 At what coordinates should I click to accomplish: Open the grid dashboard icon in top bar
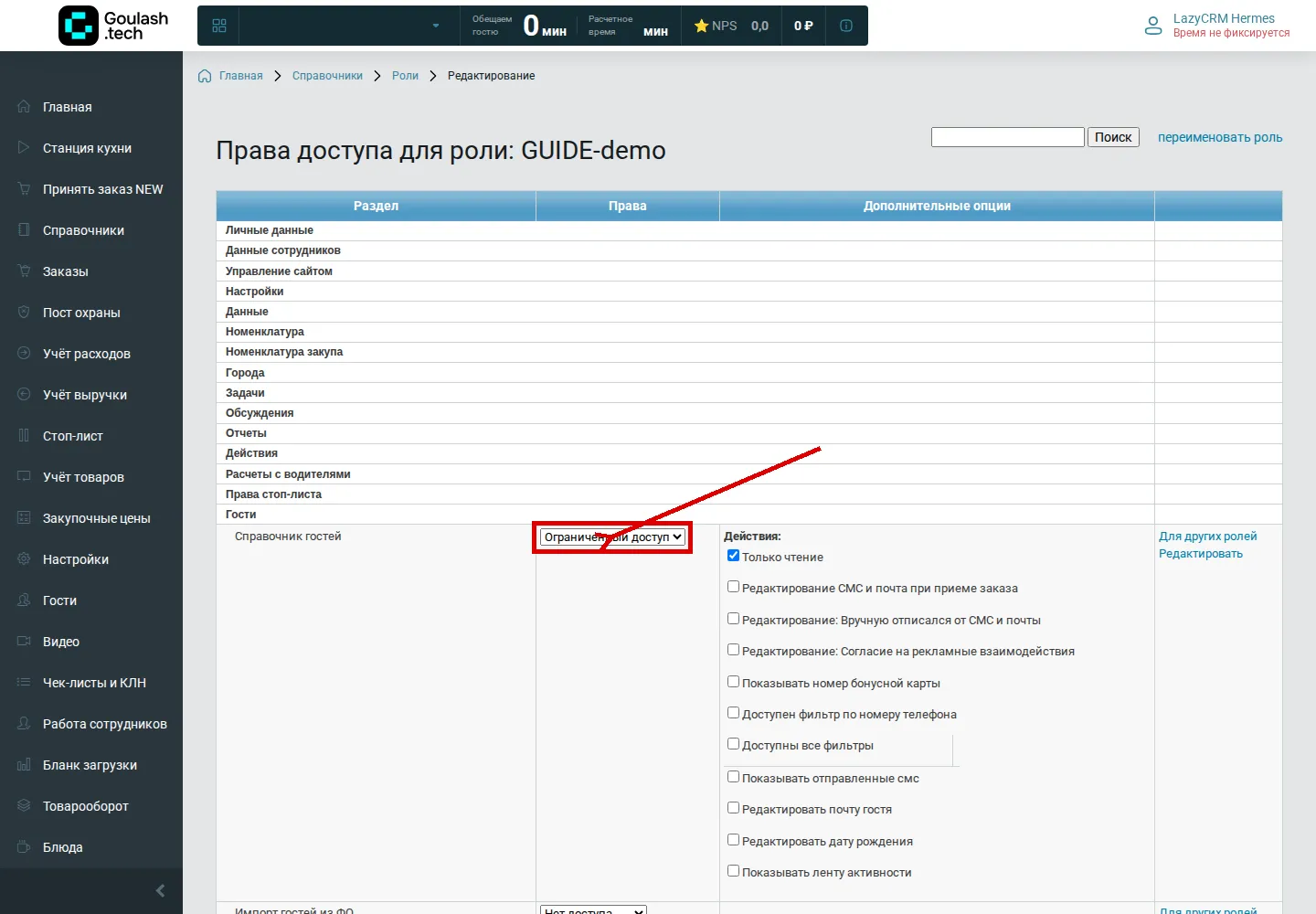coord(219,26)
